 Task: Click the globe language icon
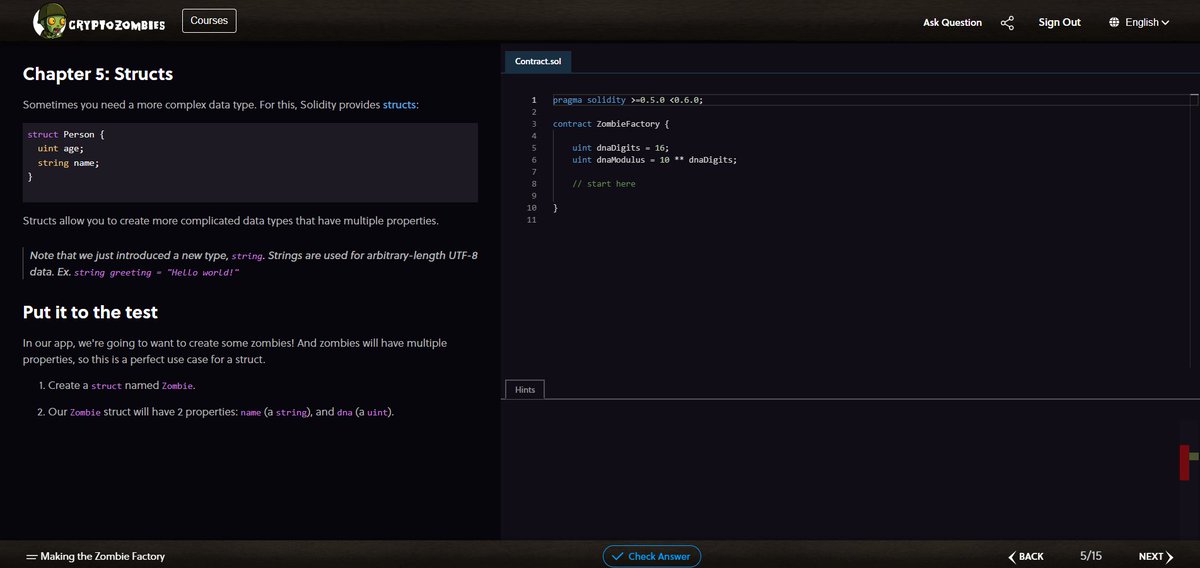click(1114, 22)
